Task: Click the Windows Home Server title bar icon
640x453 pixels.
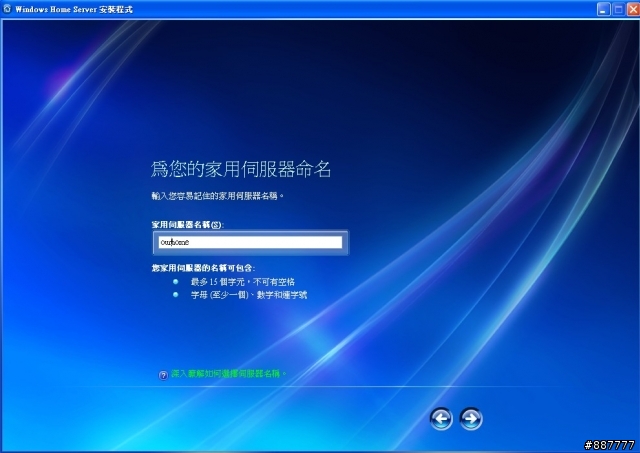Action: [x=7, y=9]
